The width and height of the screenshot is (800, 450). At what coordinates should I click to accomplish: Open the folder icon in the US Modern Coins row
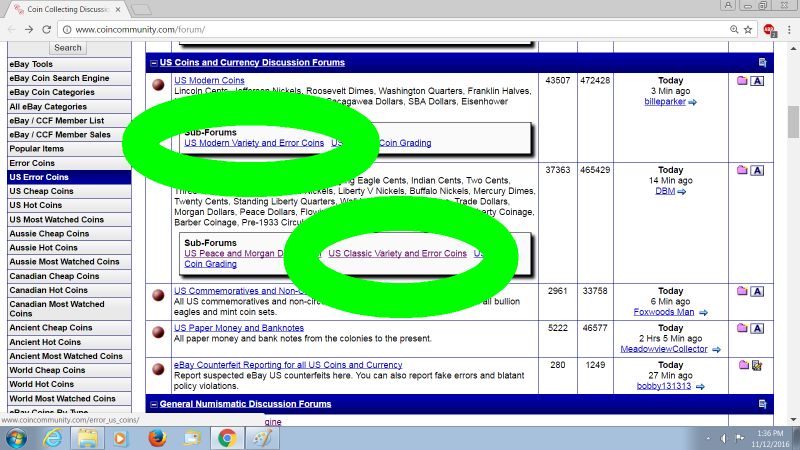point(742,81)
